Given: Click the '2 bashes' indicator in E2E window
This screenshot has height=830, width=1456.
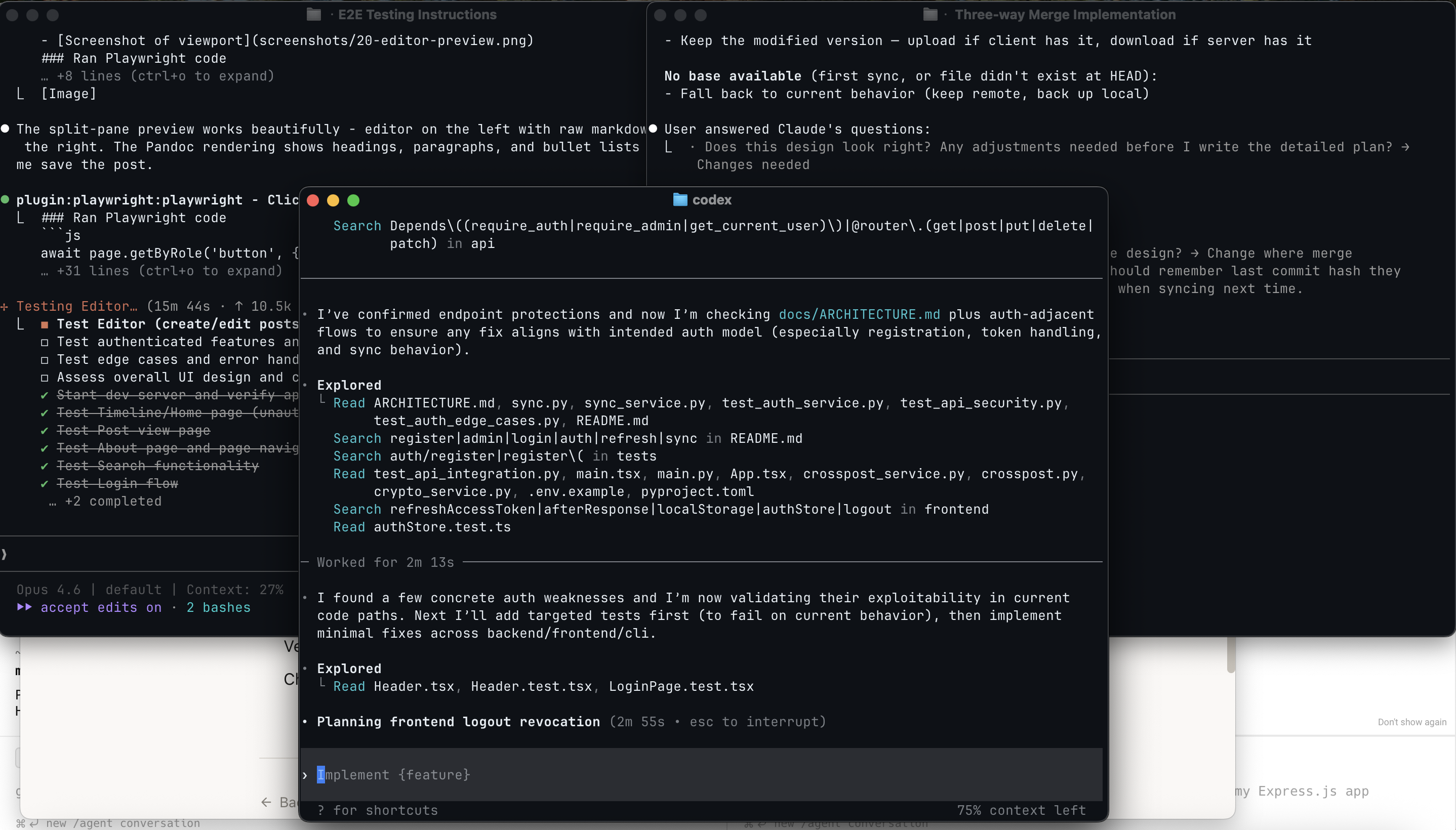Looking at the screenshot, I should click(x=218, y=607).
